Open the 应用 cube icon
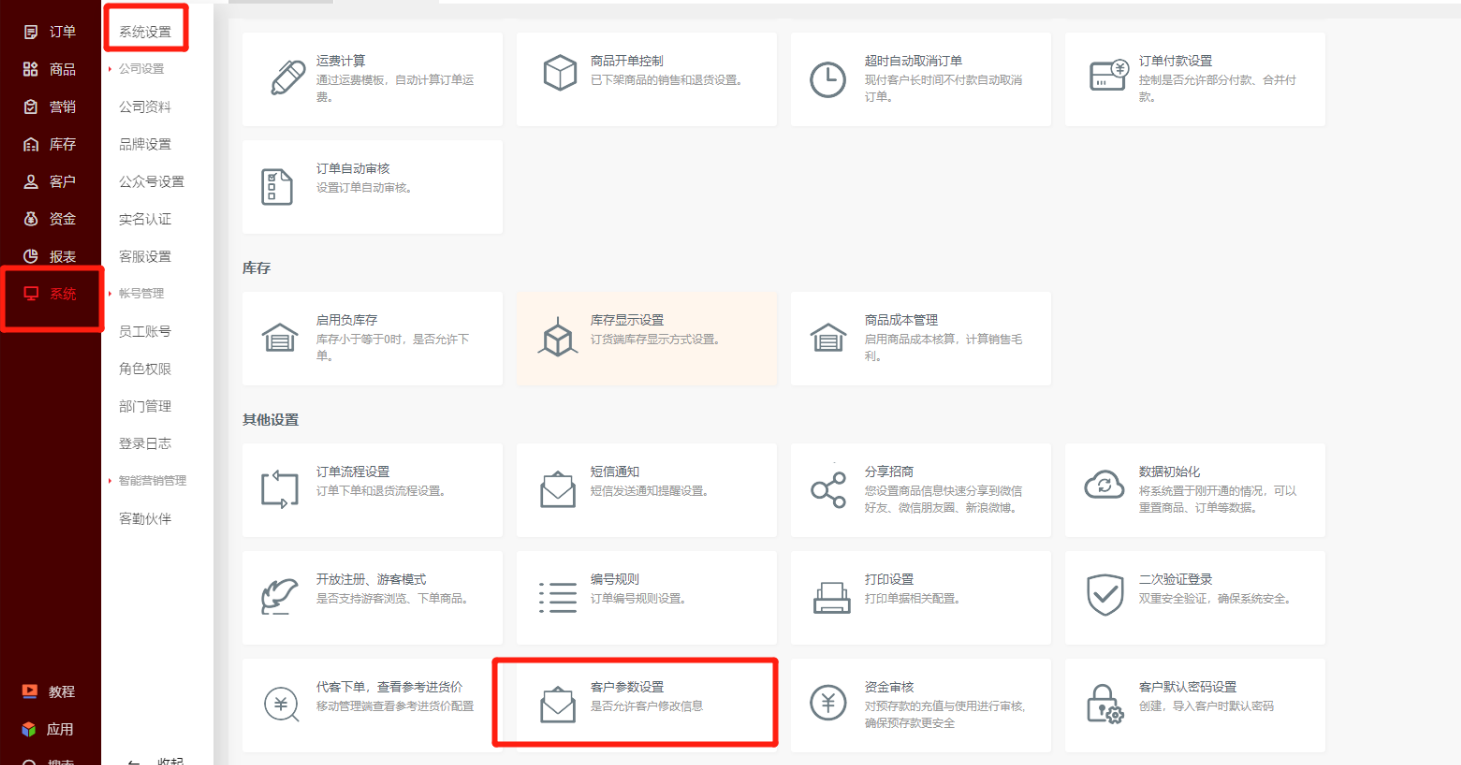 pyautogui.click(x=30, y=729)
